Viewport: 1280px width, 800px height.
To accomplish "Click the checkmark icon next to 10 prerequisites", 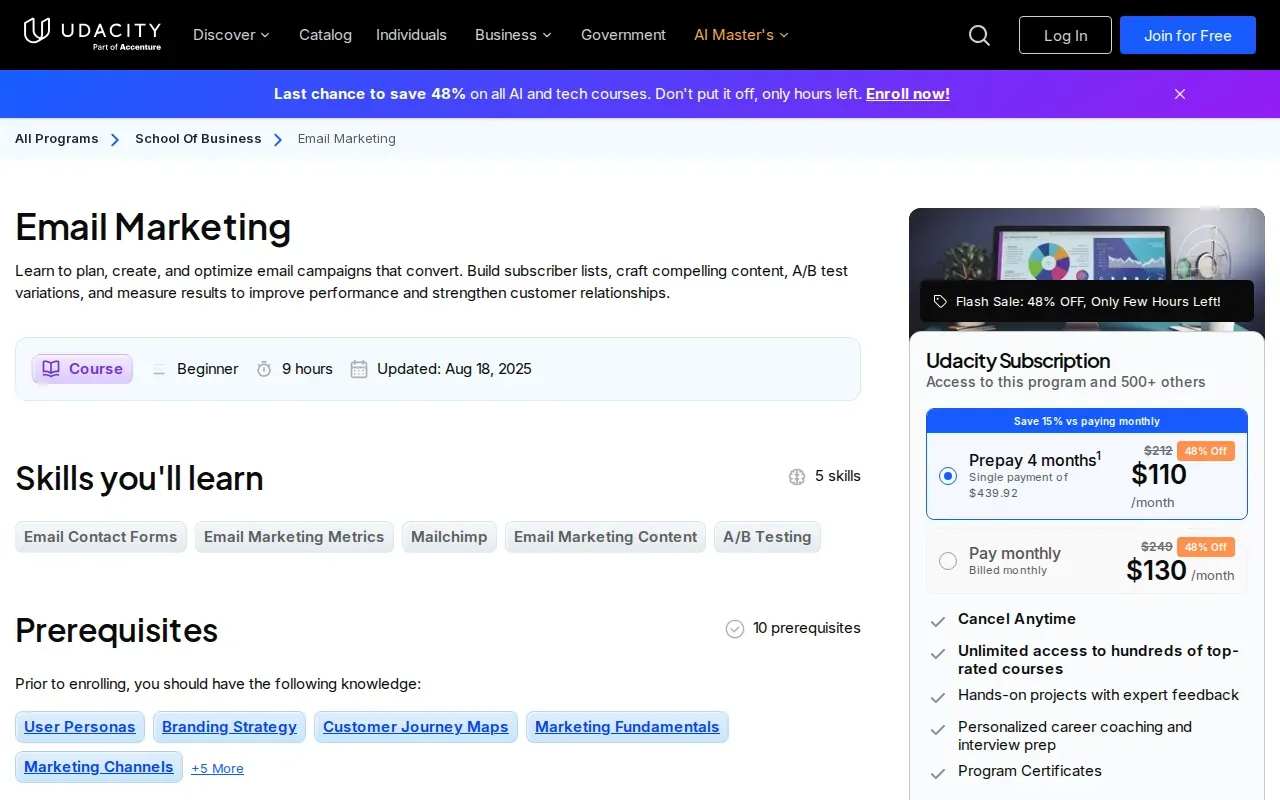I will [735, 629].
